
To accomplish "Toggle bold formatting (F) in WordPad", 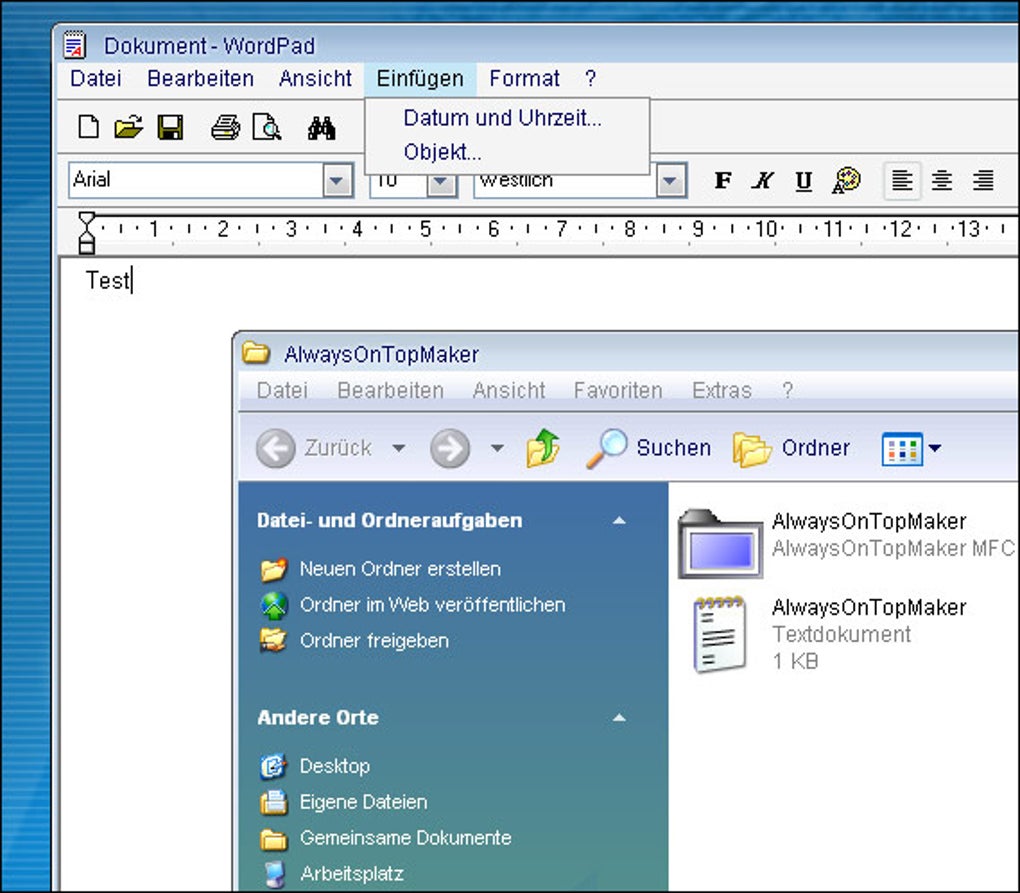I will point(723,180).
